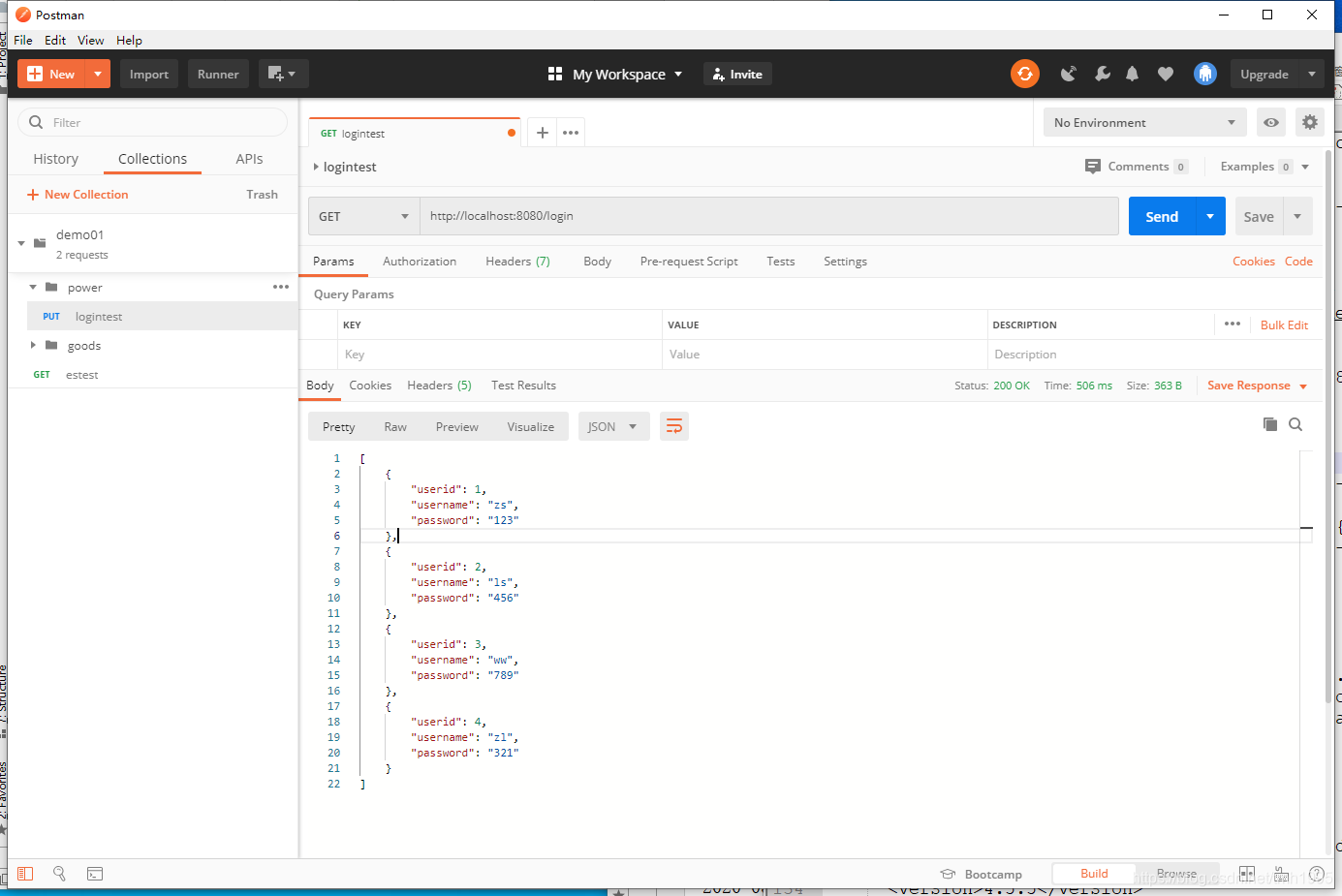
Task: Click New Collection link
Action: click(78, 195)
